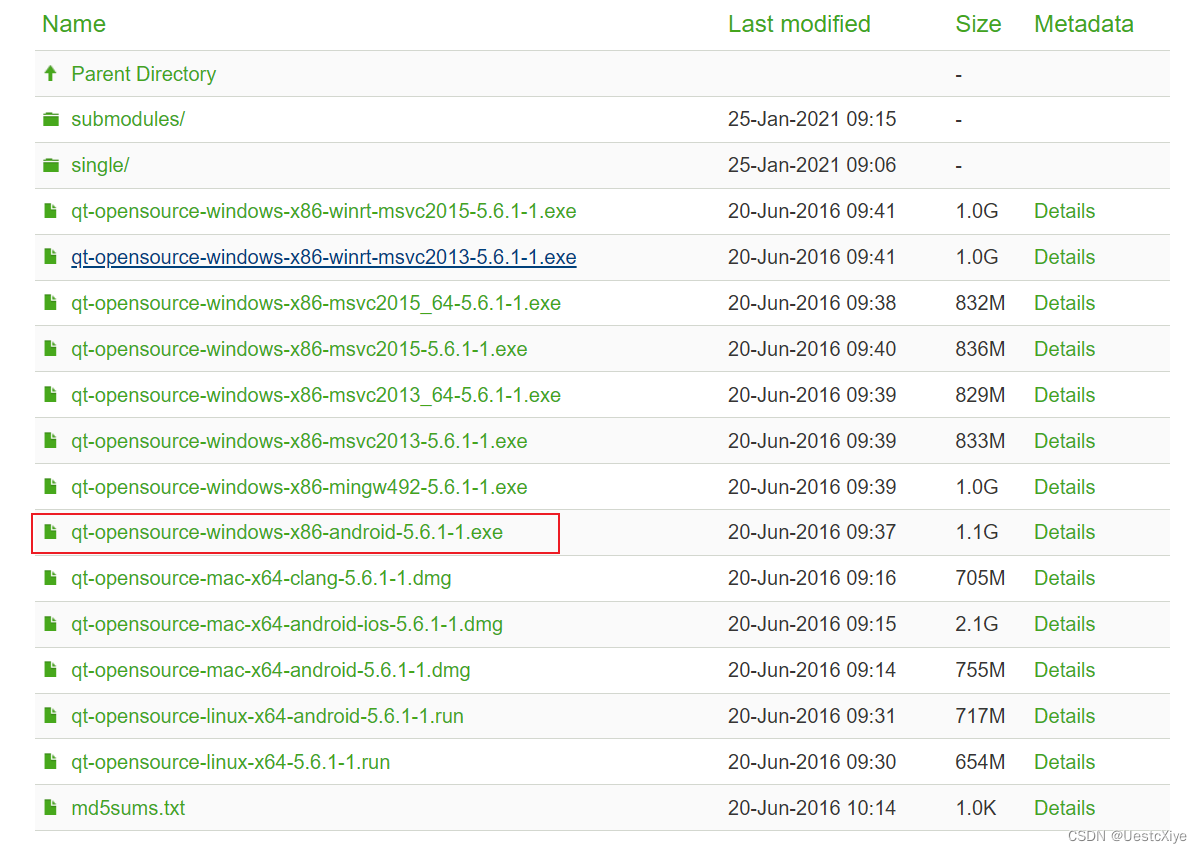Image resolution: width=1202 pixels, height=853 pixels.
Task: Open Details for mac-x64-android-ios dmg
Action: pos(1064,624)
